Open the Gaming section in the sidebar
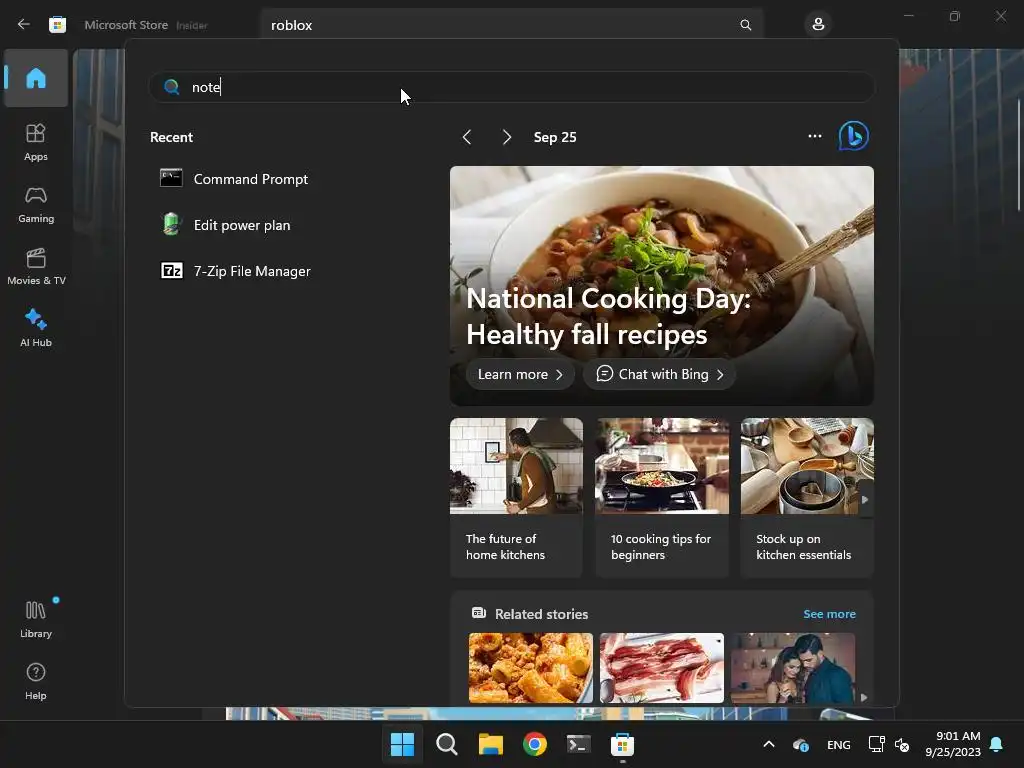The height and width of the screenshot is (768, 1024). 36,204
